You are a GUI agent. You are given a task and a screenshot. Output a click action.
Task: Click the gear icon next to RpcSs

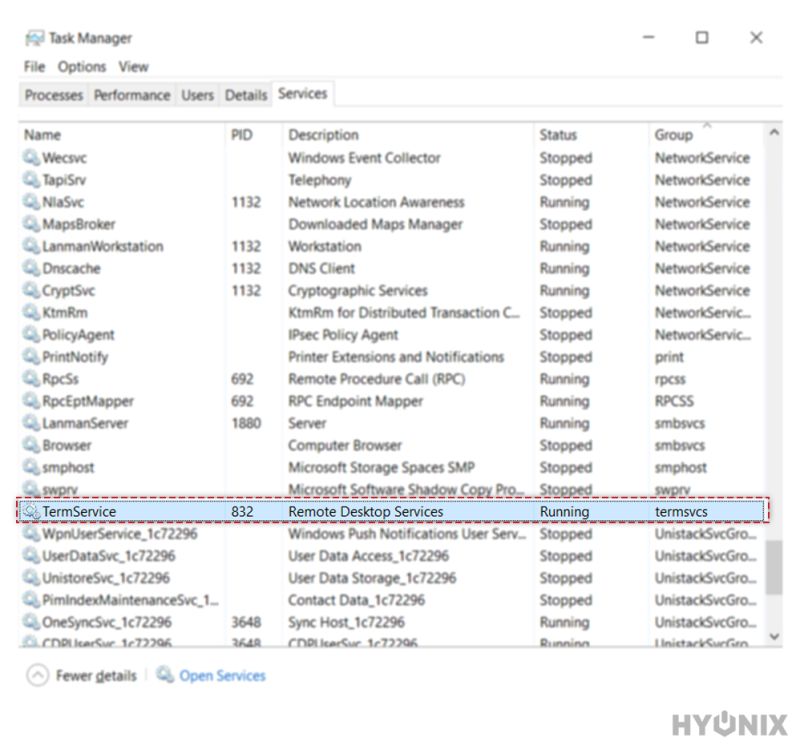33,379
